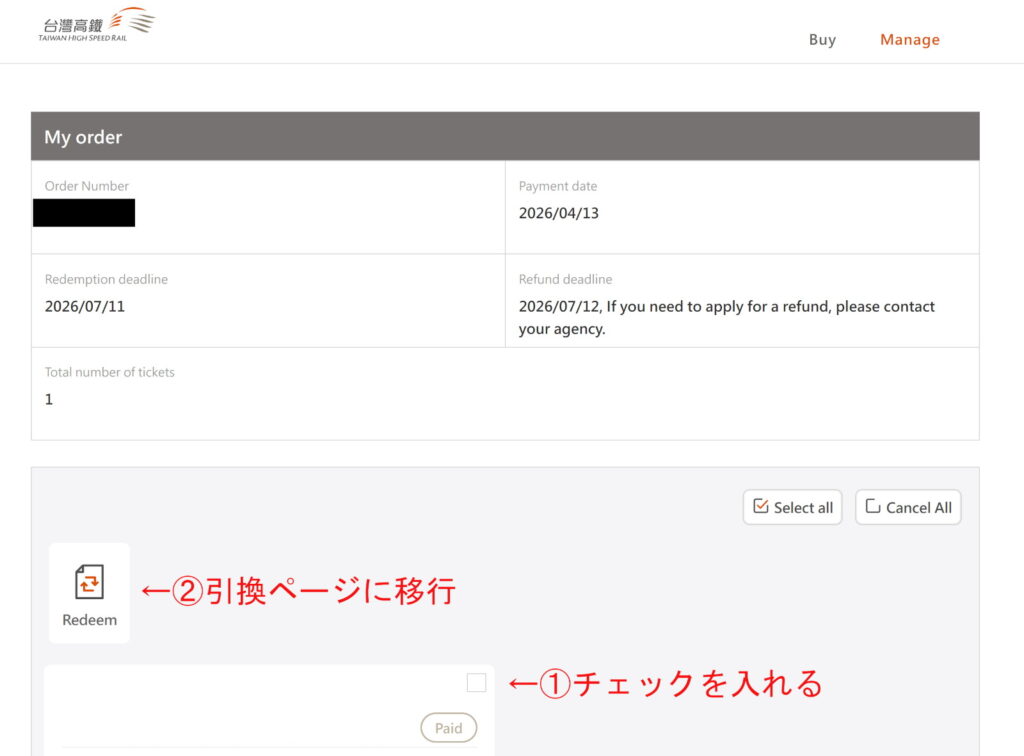Click the Taiwan High Speed Rail logo
This screenshot has height=756, width=1024.
[96, 25]
